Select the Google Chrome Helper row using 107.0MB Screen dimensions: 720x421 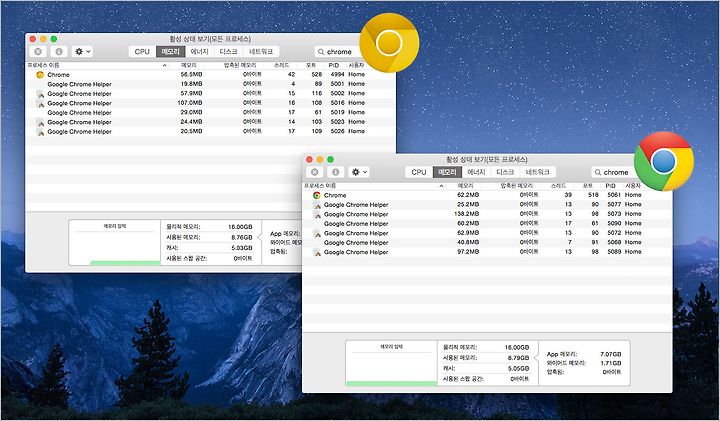[210, 103]
